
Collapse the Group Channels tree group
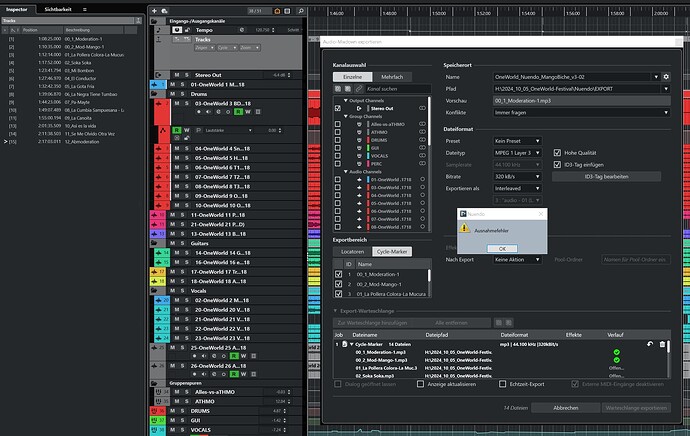(345, 117)
